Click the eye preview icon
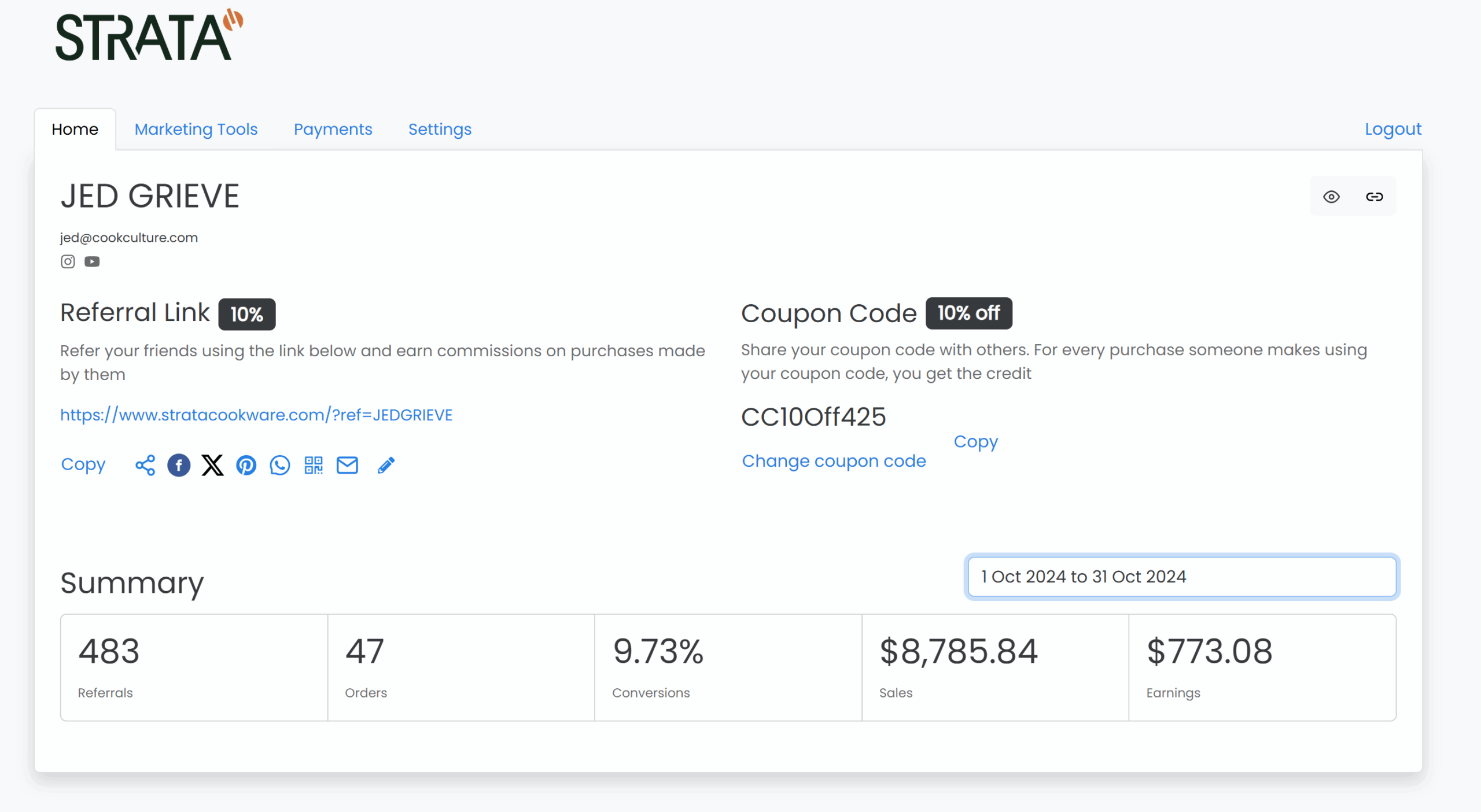 tap(1331, 197)
